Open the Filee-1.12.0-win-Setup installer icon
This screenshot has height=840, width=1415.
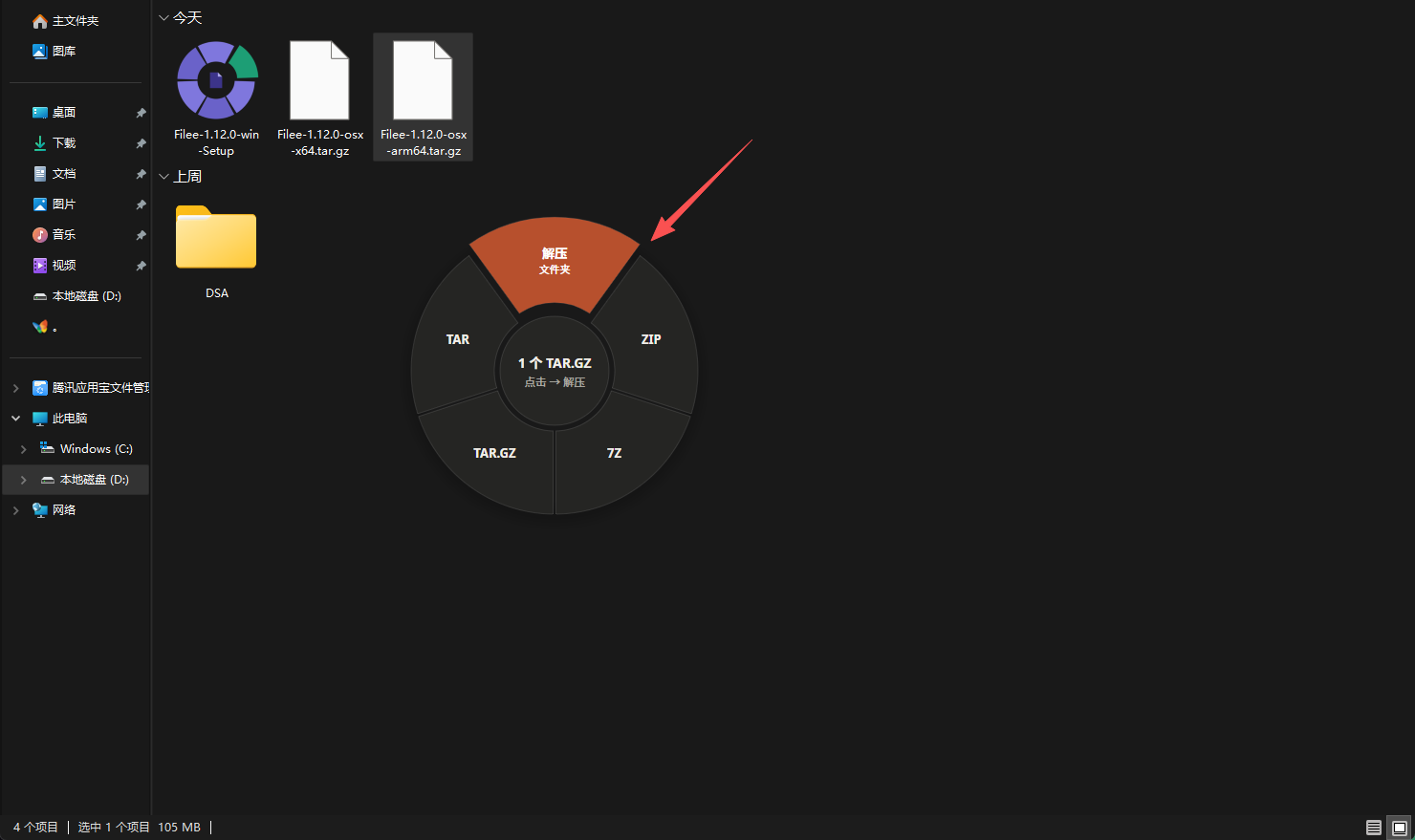[217, 80]
